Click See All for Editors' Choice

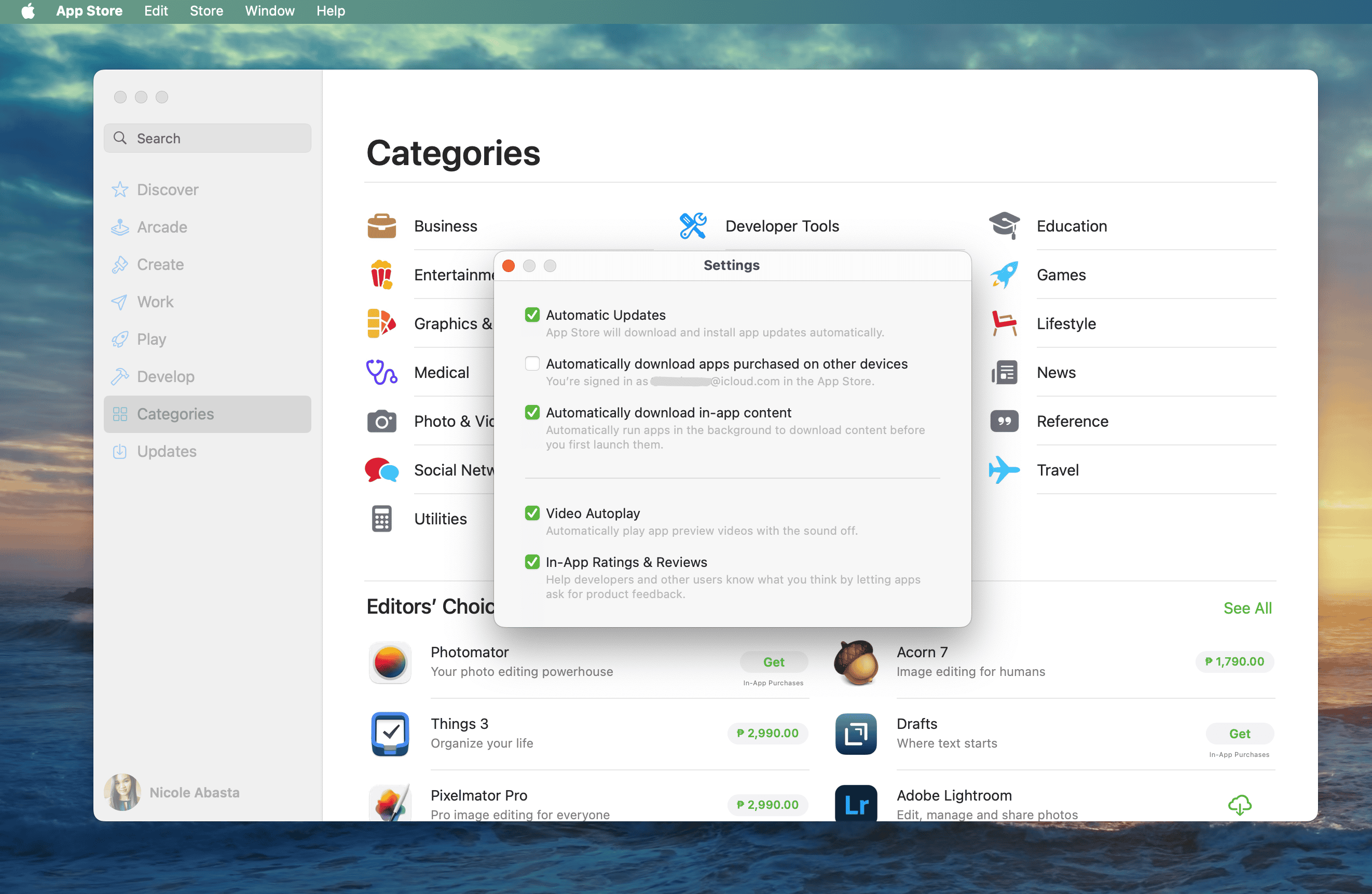(x=1247, y=608)
